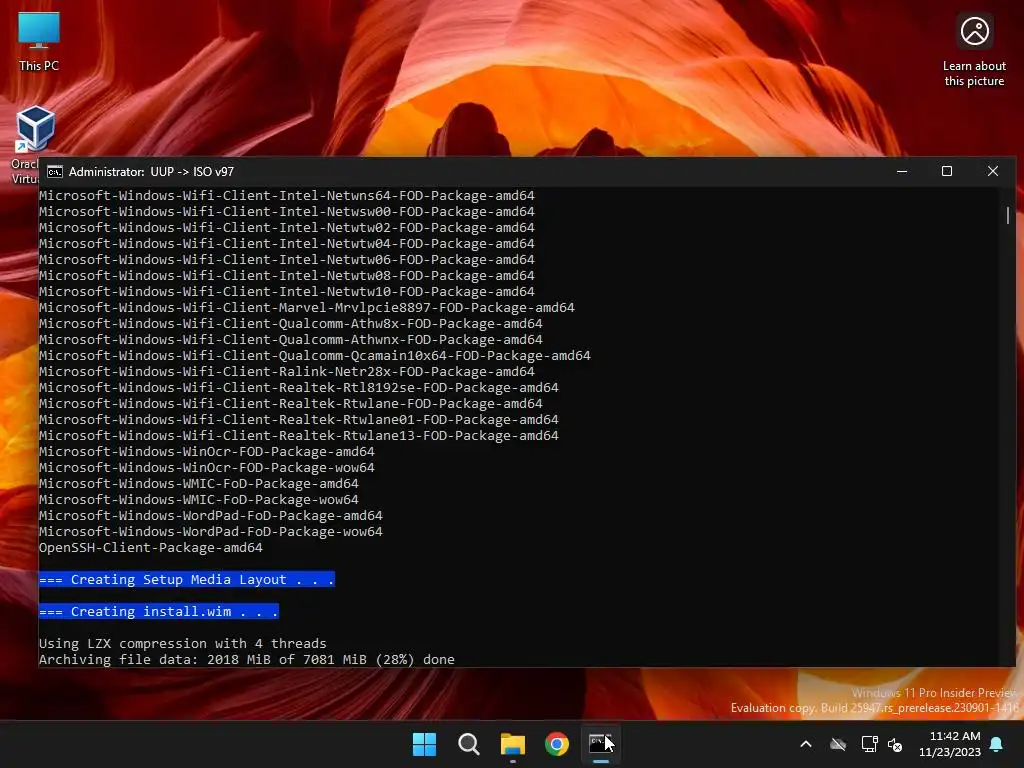Click the Intel-Netwns64 package line
This screenshot has width=1024, height=768.
point(287,195)
